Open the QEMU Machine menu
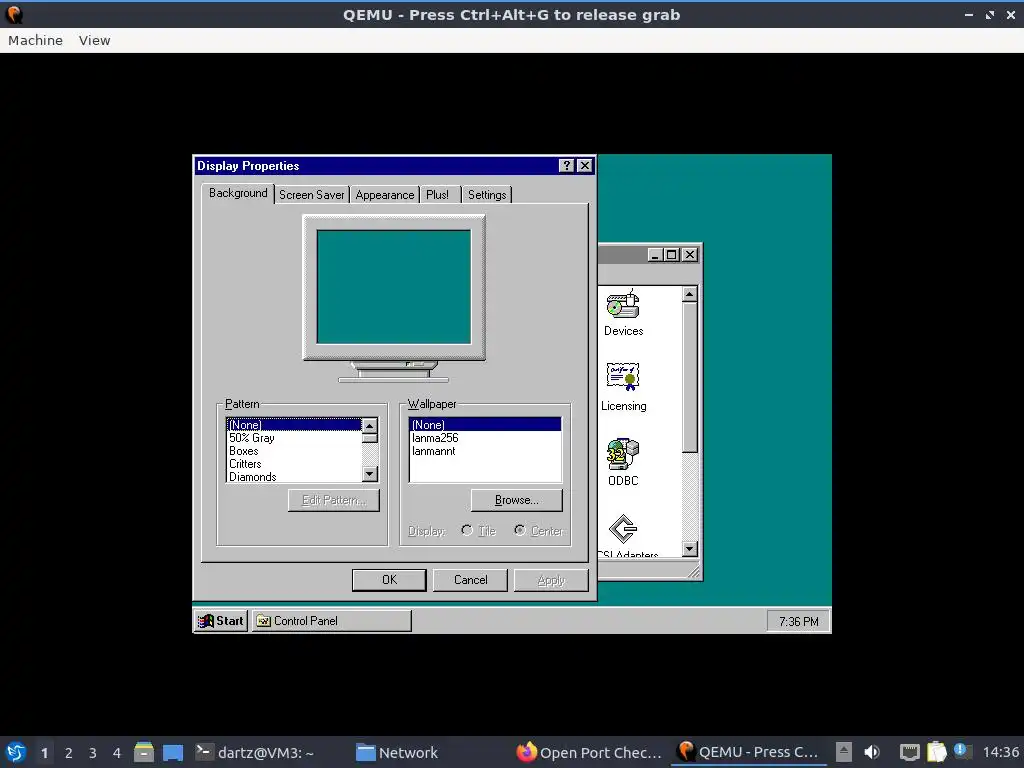This screenshot has width=1024, height=768. (35, 40)
